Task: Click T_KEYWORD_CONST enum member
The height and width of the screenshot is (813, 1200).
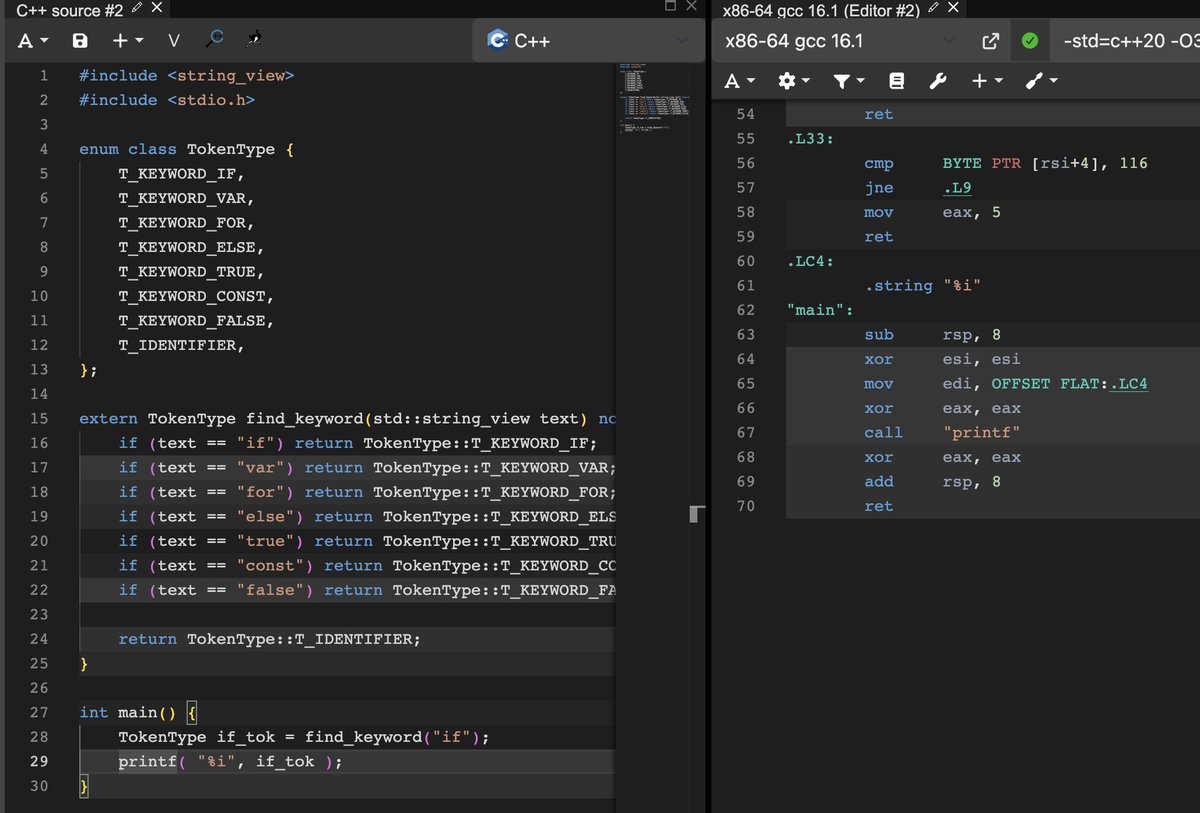Action: tap(197, 296)
